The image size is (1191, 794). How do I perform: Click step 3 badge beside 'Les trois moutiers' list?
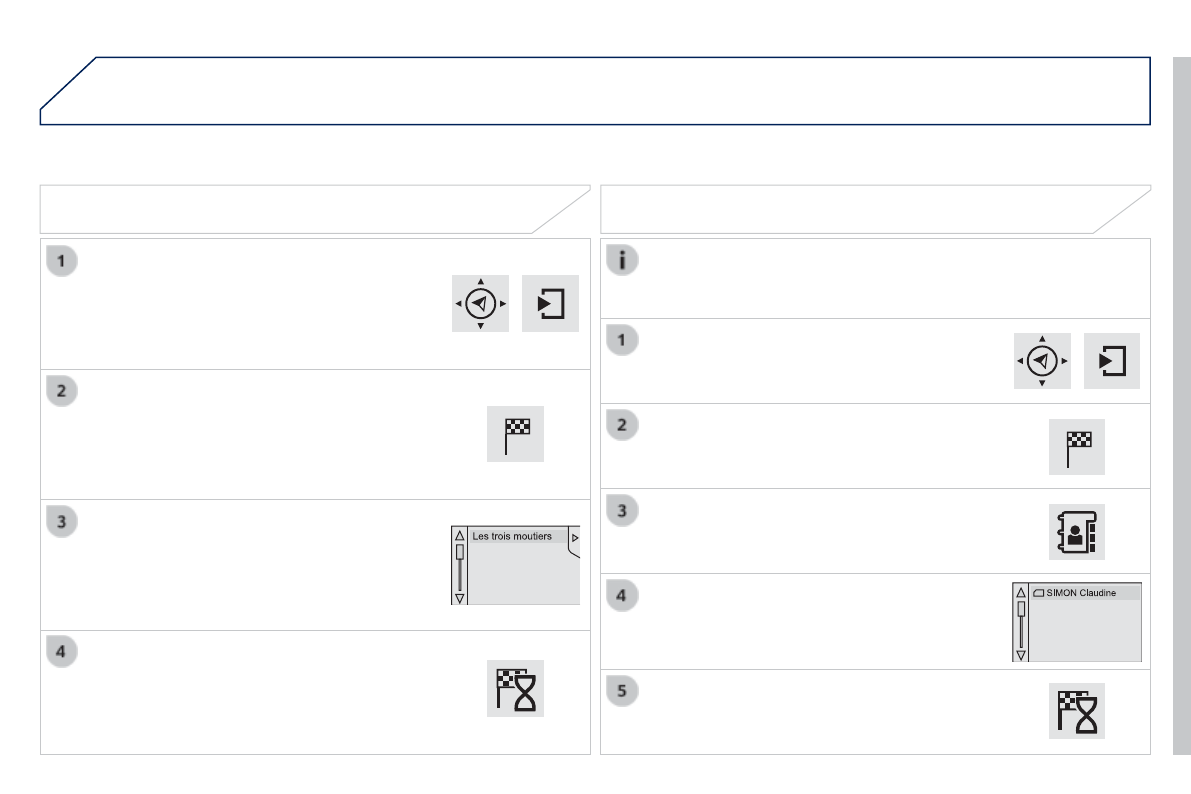[61, 521]
